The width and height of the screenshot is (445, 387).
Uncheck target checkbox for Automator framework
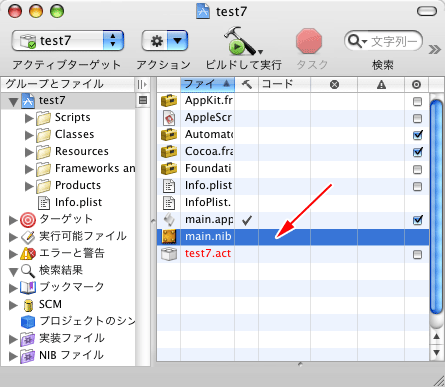pos(418,135)
